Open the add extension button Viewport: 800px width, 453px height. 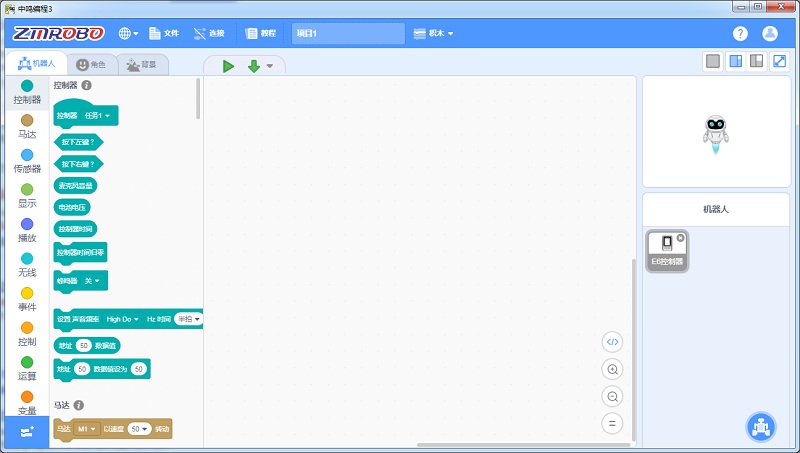coord(27,432)
